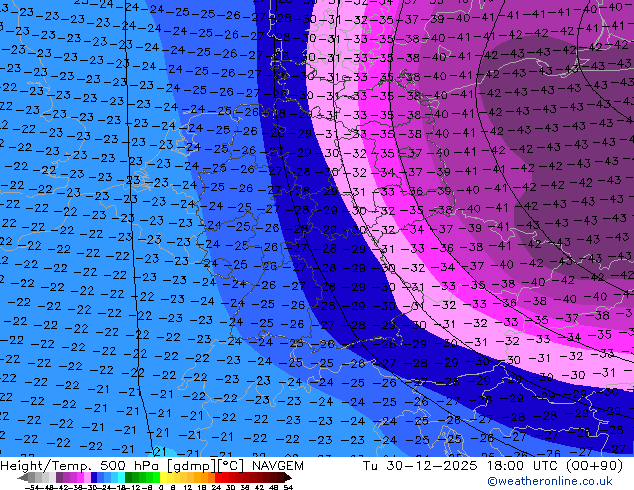634x490 pixels.
Task: Click the 54 label under the legend
Action: click(288, 488)
